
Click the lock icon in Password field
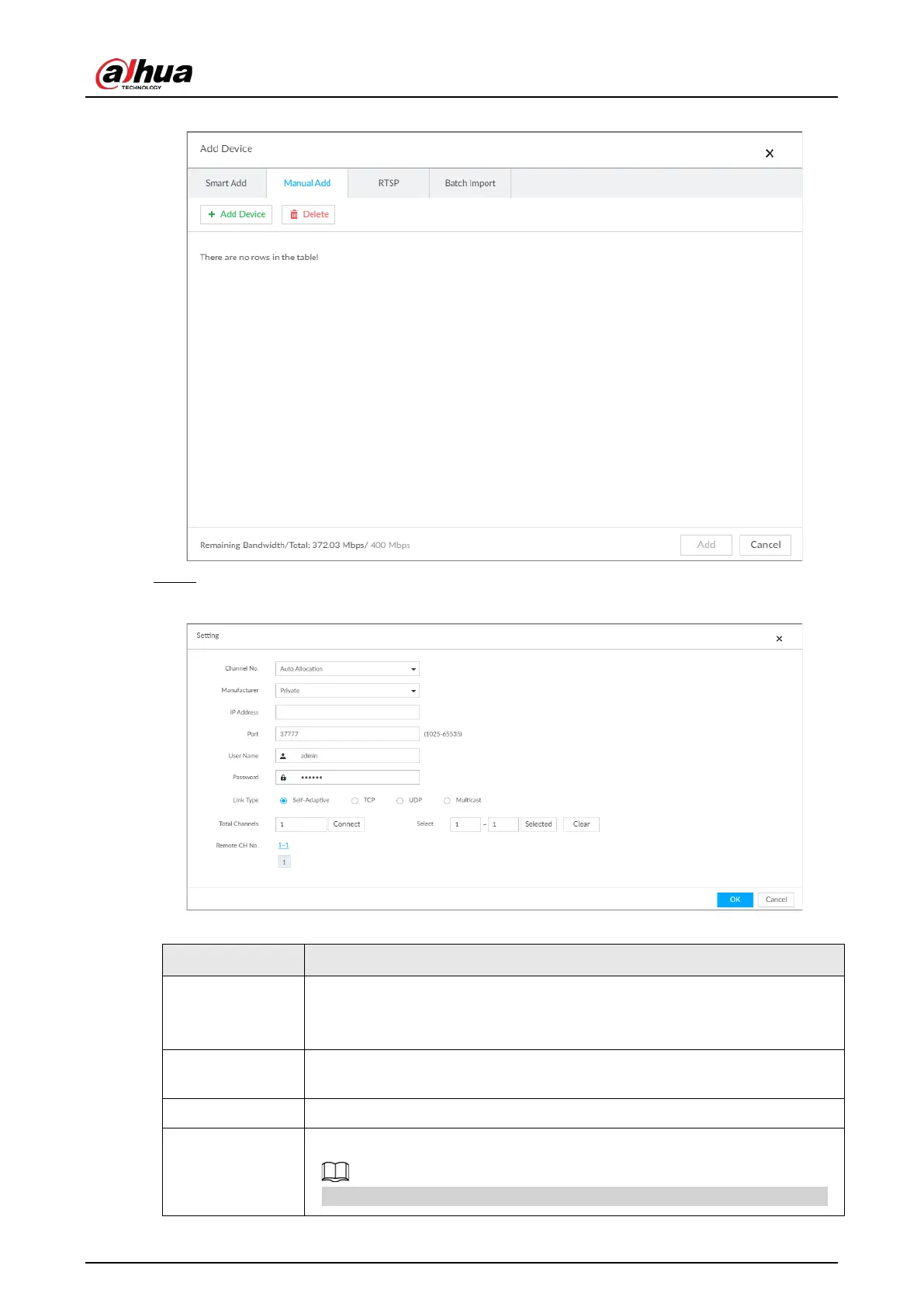pyautogui.click(x=283, y=778)
